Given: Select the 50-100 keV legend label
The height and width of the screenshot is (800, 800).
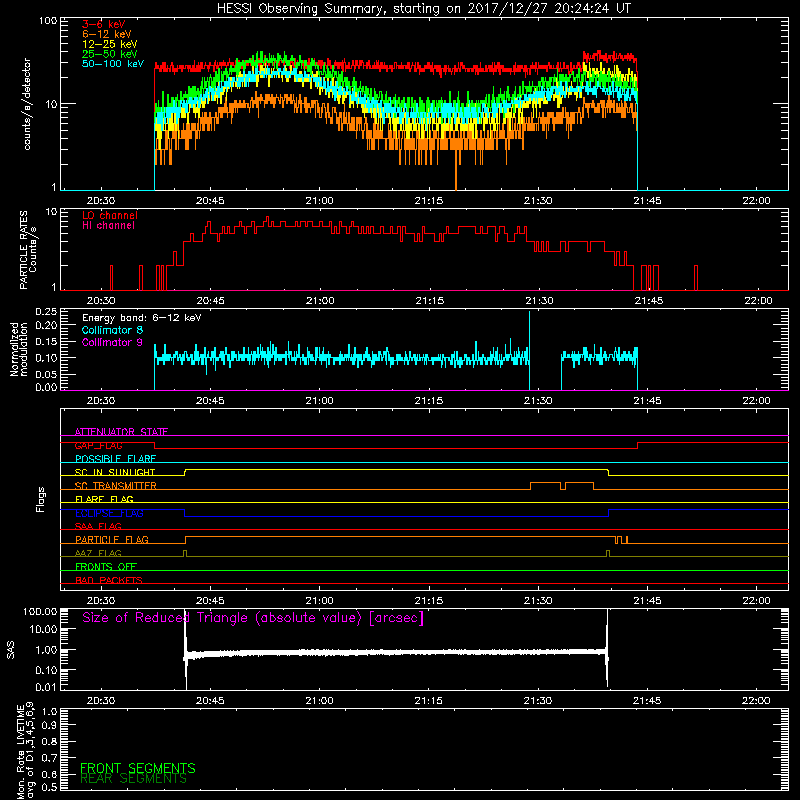Looking at the screenshot, I should [113, 64].
